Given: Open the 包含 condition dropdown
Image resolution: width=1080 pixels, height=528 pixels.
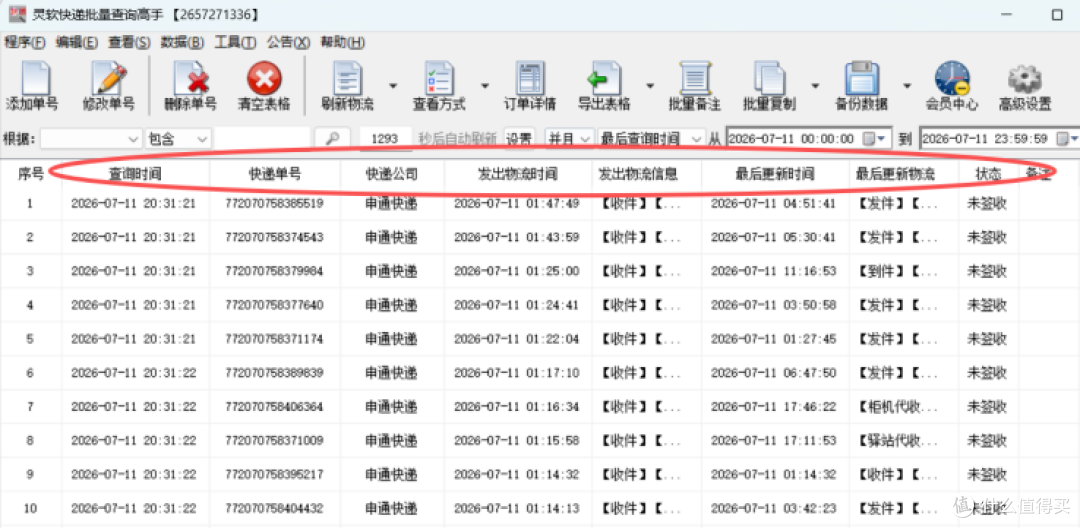Looking at the screenshot, I should [x=178, y=138].
